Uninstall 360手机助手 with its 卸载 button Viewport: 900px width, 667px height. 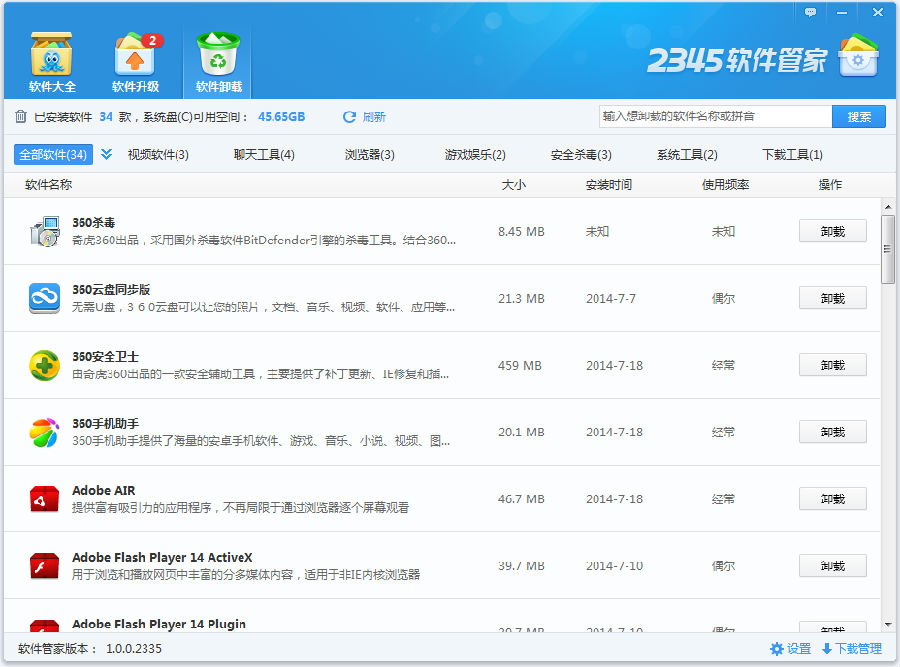833,432
